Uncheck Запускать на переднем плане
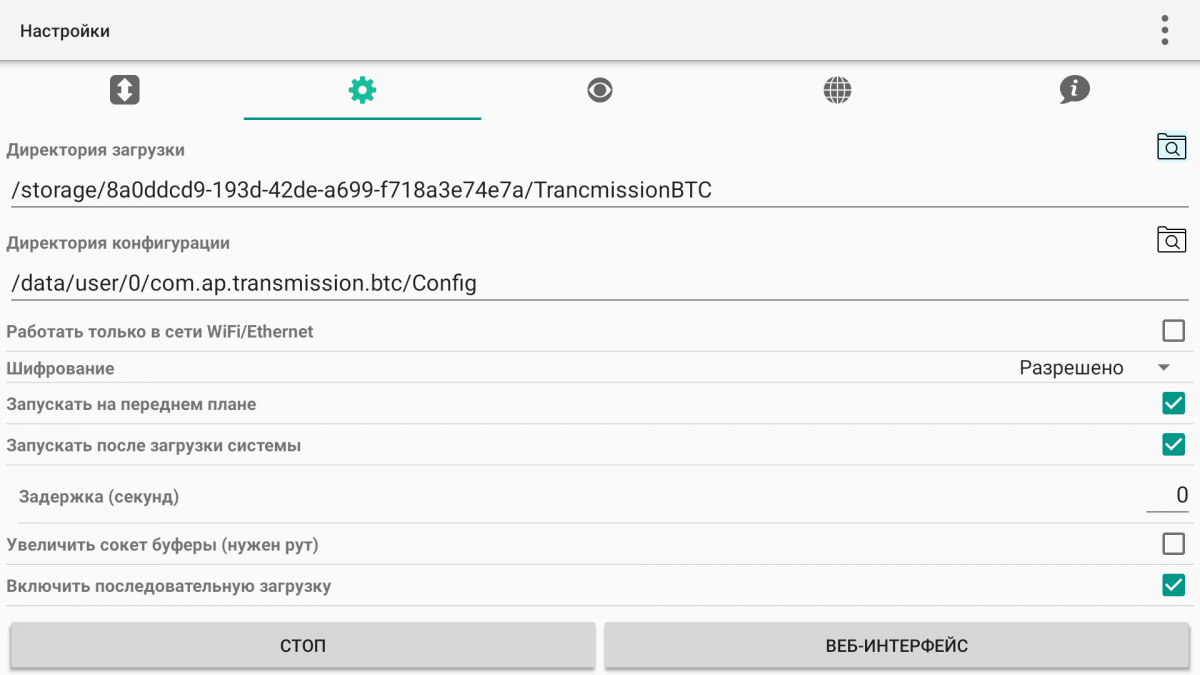Screen dimensions: 1200x675 pos(1173,404)
